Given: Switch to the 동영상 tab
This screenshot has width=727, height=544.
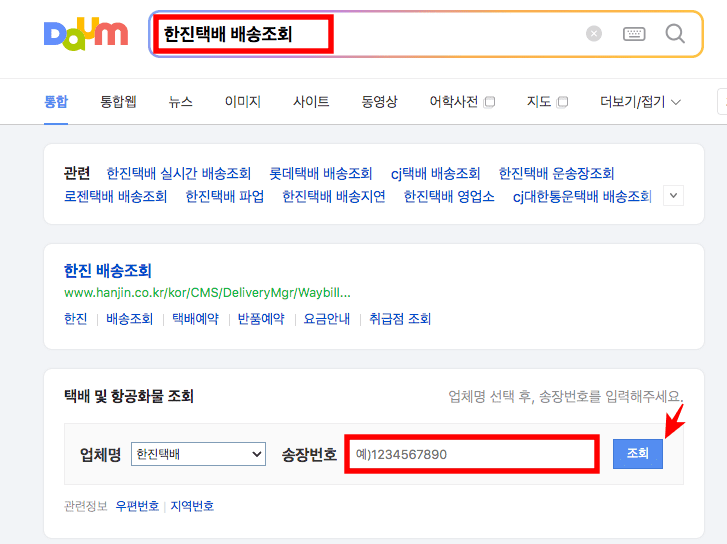Looking at the screenshot, I should click(x=379, y=102).
